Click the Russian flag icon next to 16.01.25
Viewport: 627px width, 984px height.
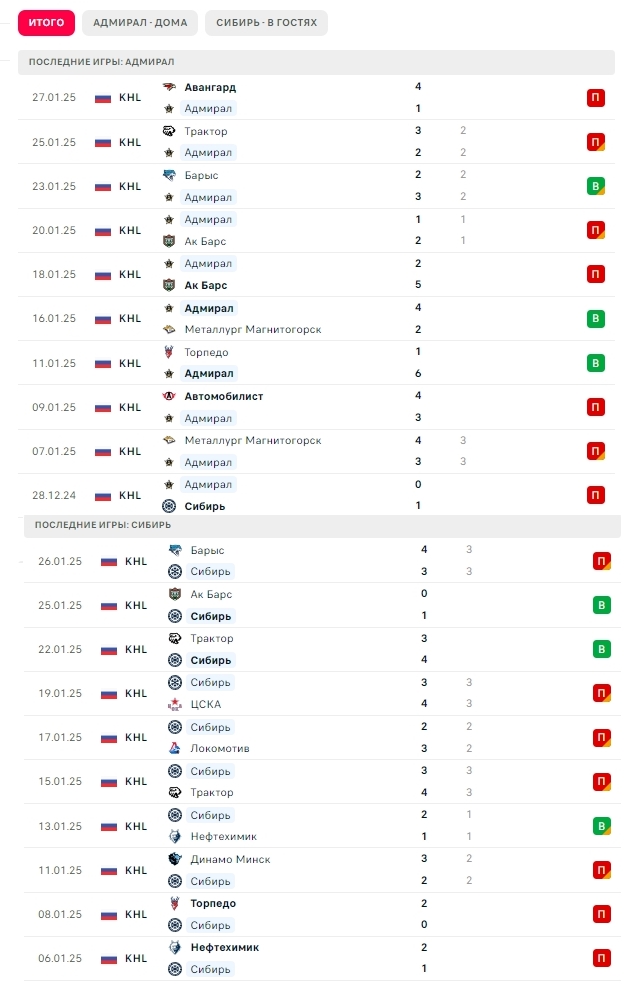pos(103,319)
